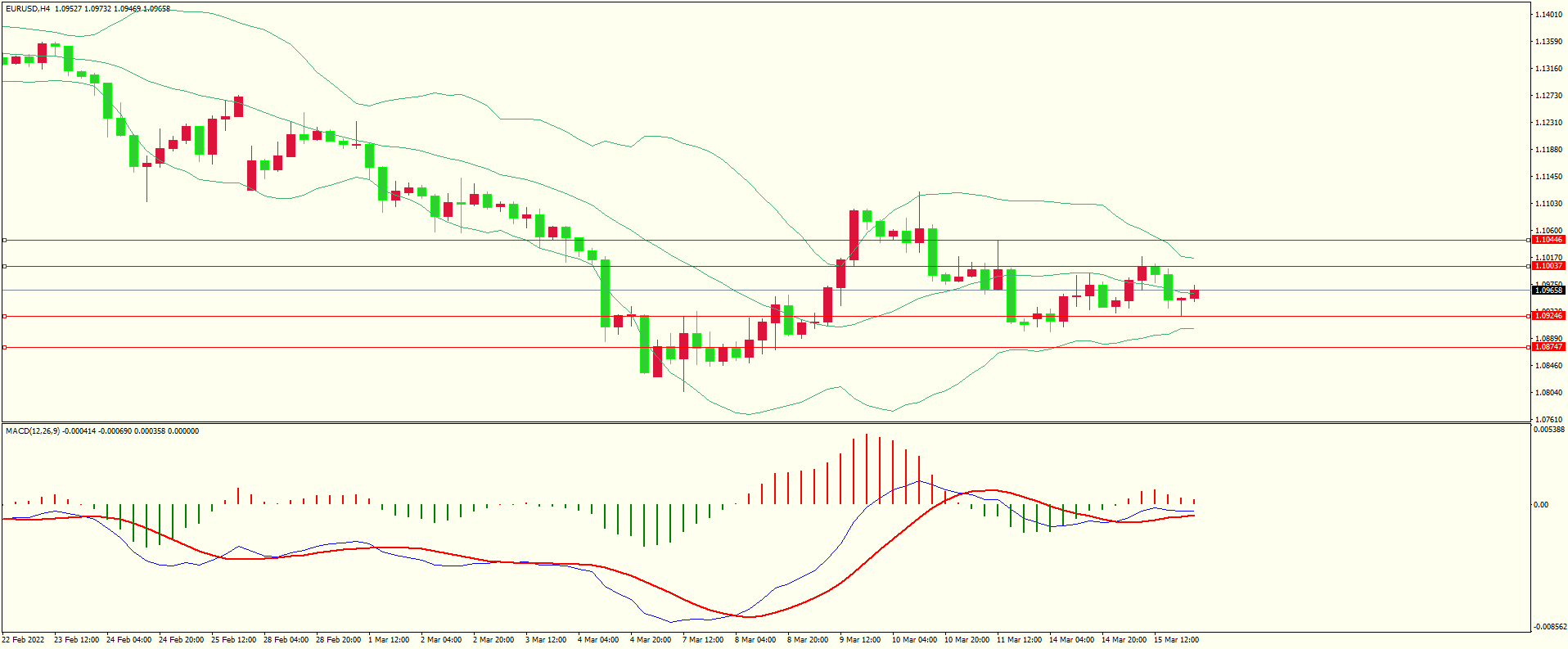
Task: Select left anchor handle of 1.10446 line
Action: coord(4,240)
